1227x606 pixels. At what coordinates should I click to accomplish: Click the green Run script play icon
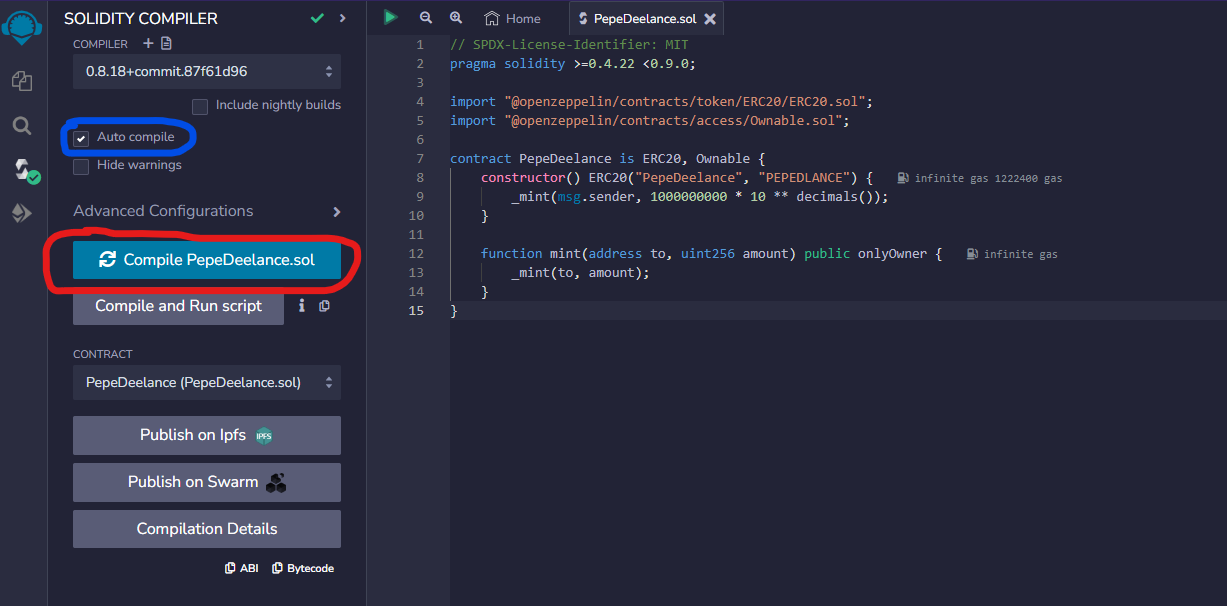coord(390,17)
